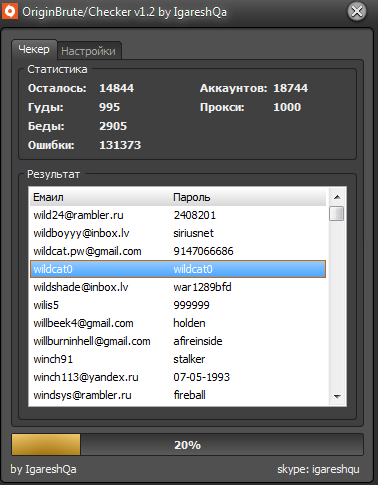Click the scroll down arrow of results list
Screen dimensions: 378x485
coord(337,396)
